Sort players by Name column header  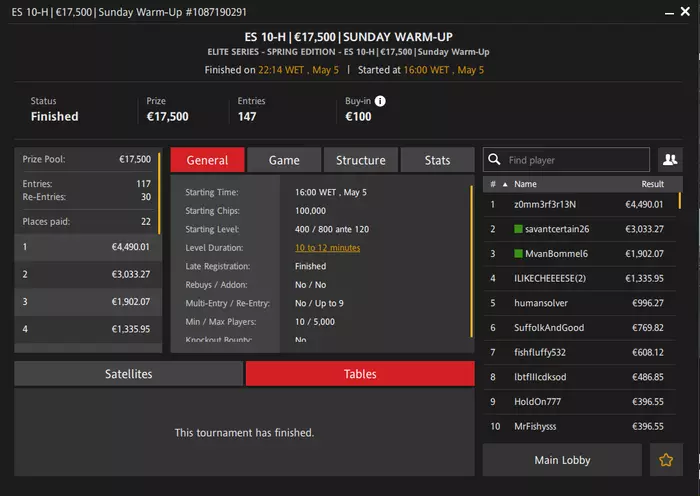click(x=525, y=184)
